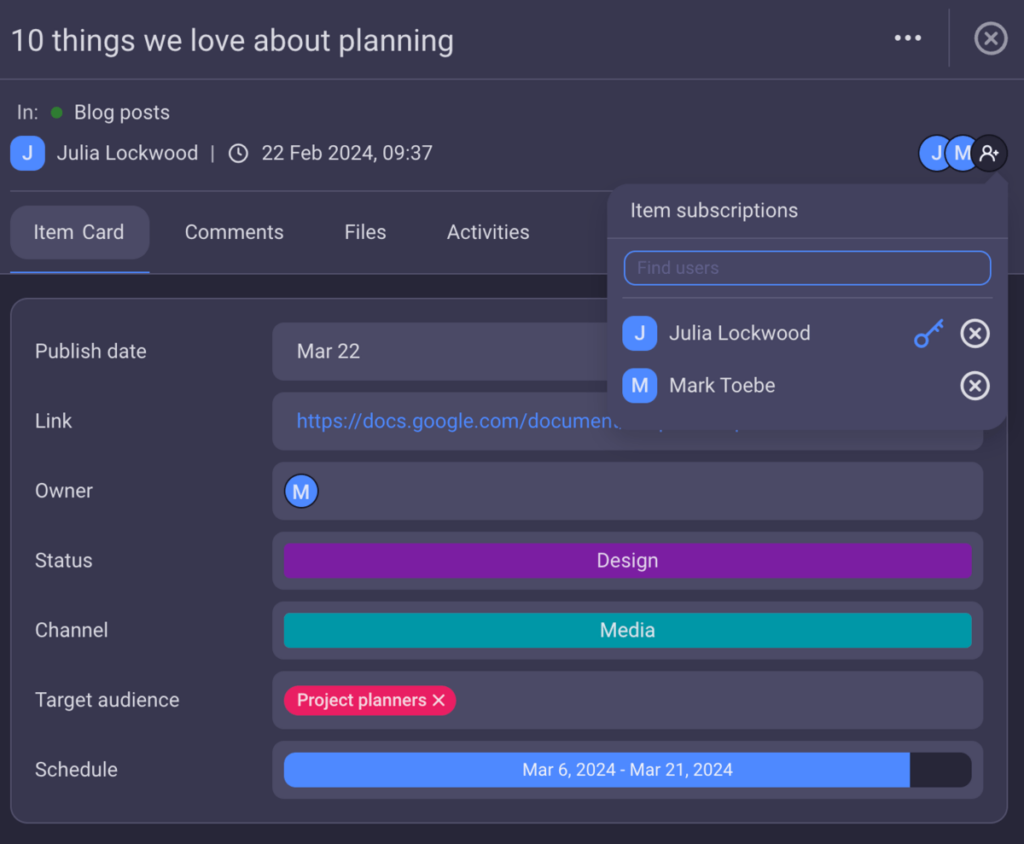
Task: Remove Julia Lockwood from item subscriptions
Action: coord(974,333)
